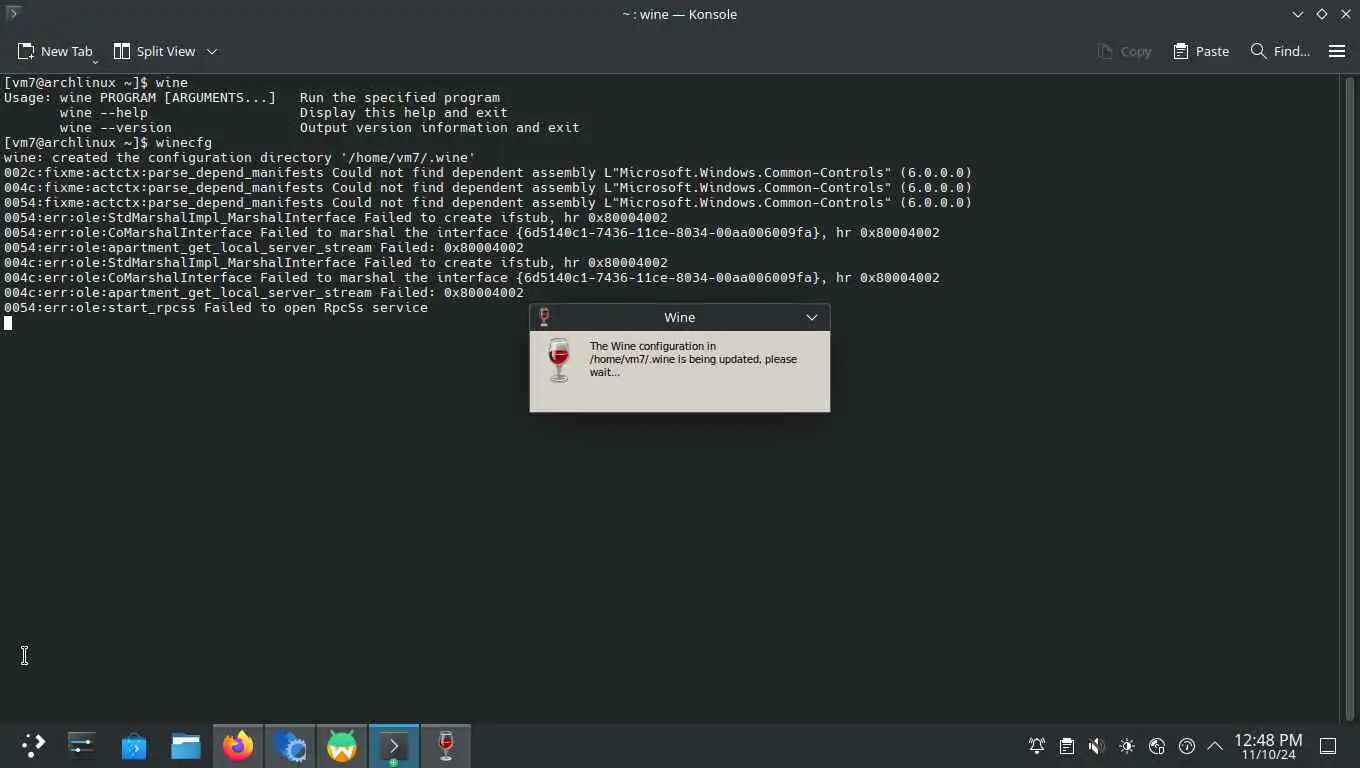Maximize the Konsole window

[1322, 14]
